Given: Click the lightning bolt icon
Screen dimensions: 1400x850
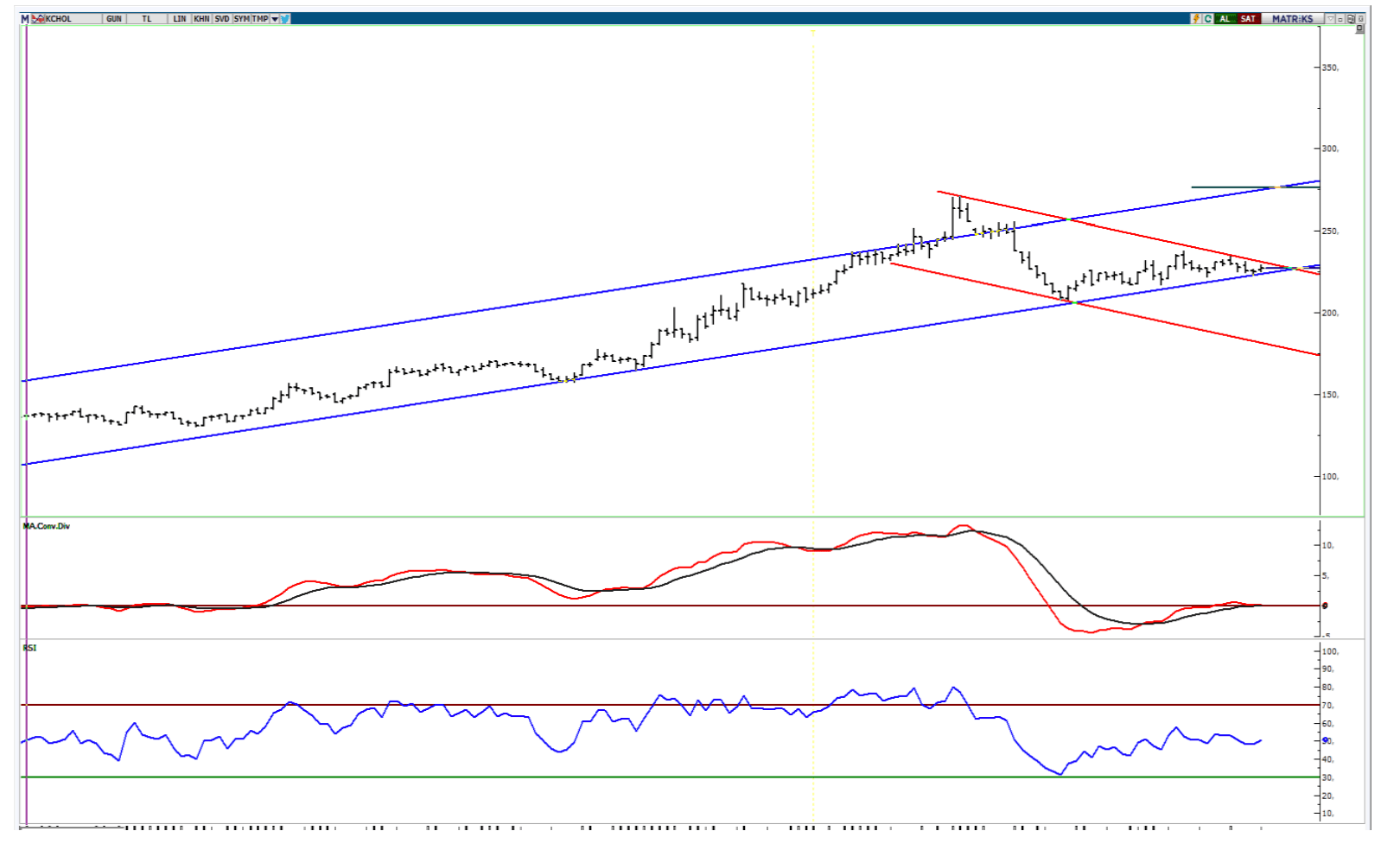Looking at the screenshot, I should 1197,18.
